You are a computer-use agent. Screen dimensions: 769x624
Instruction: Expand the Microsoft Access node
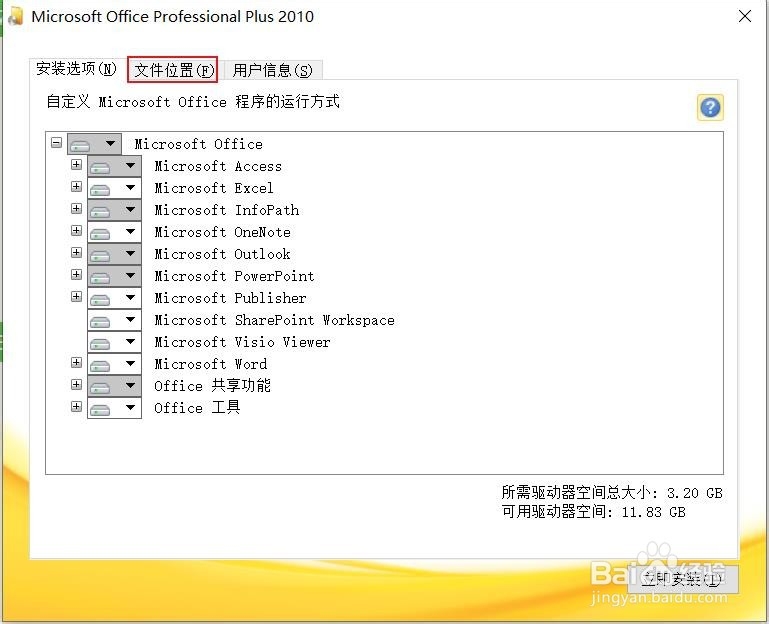point(76,164)
